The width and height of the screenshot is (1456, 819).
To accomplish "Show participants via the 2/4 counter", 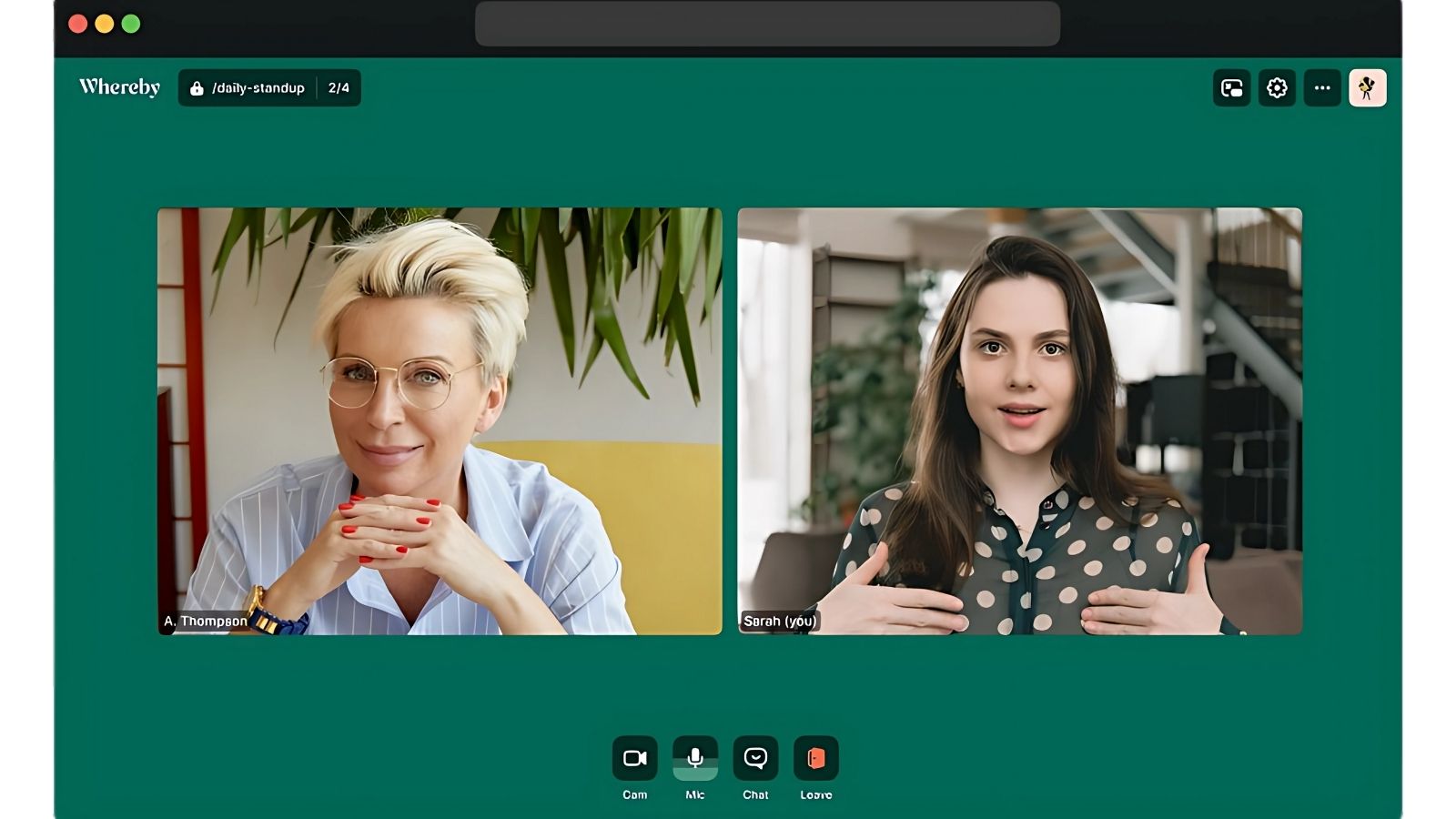I will [339, 88].
